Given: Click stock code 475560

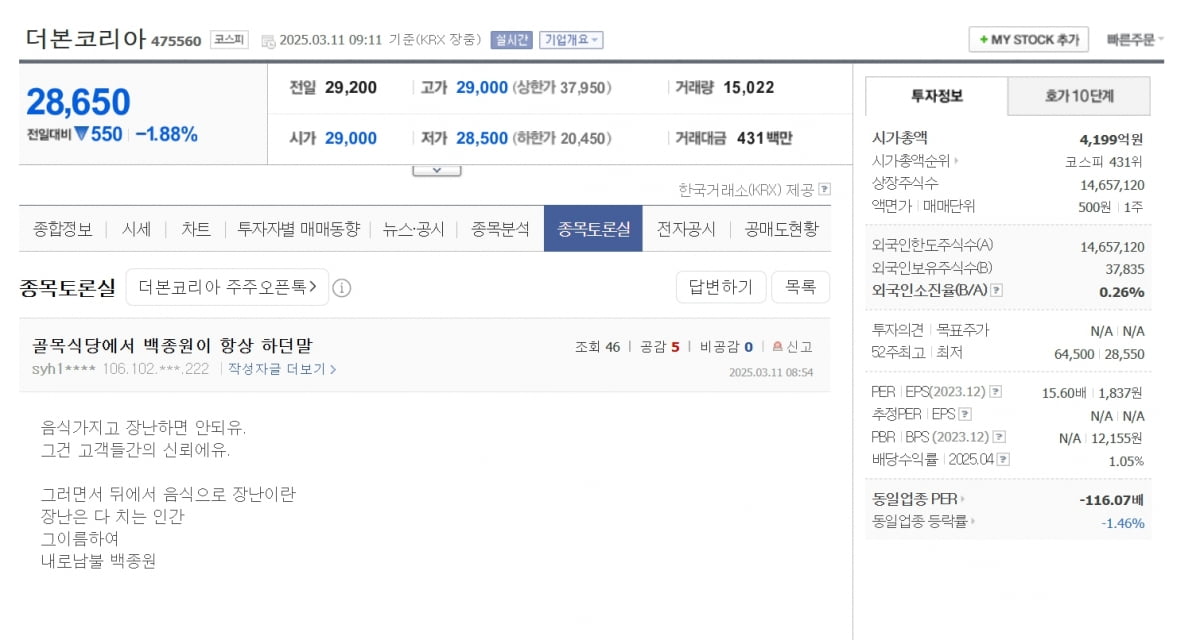Looking at the screenshot, I should (x=176, y=41).
